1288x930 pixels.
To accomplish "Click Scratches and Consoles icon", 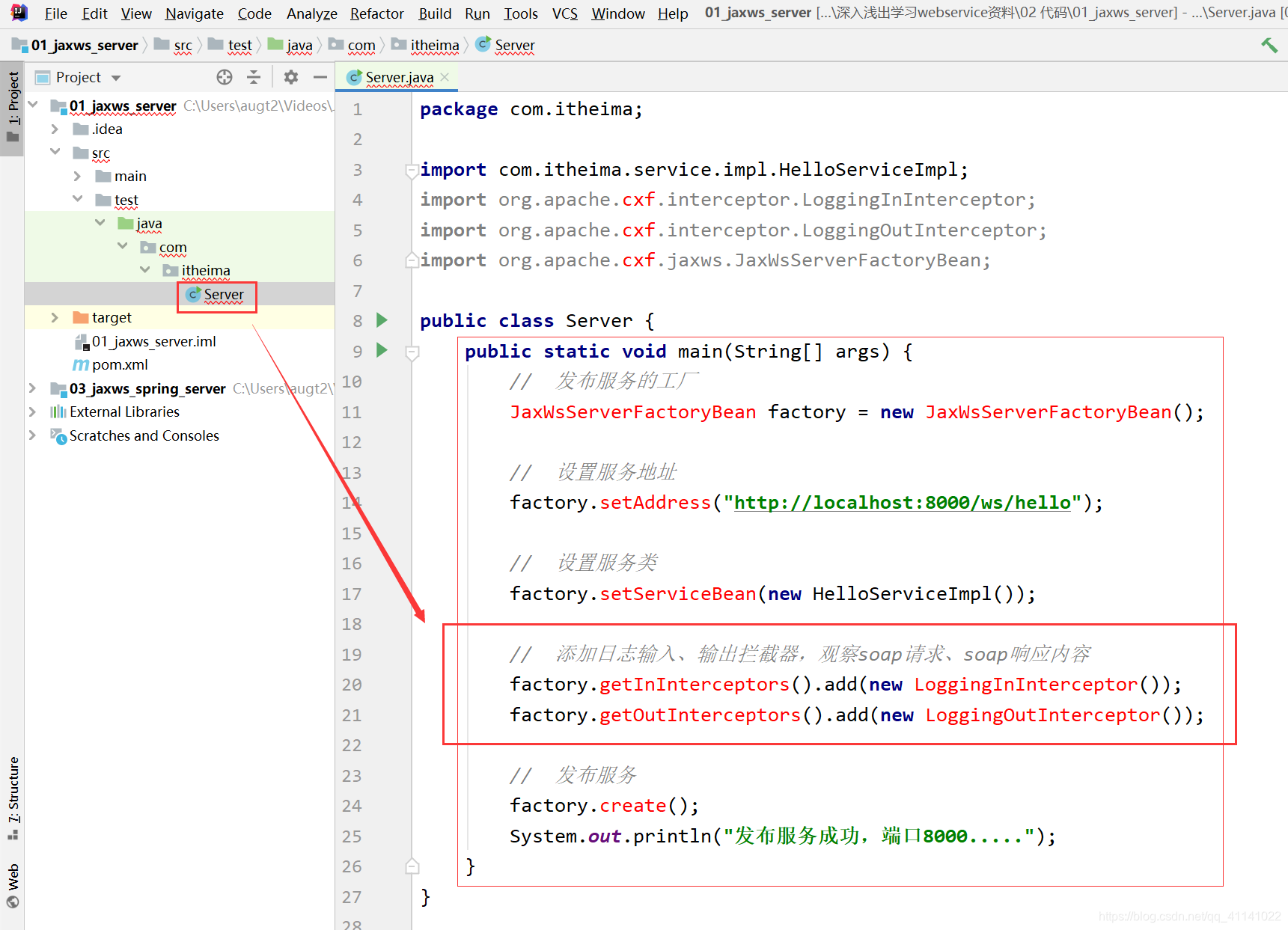I will pos(58,436).
